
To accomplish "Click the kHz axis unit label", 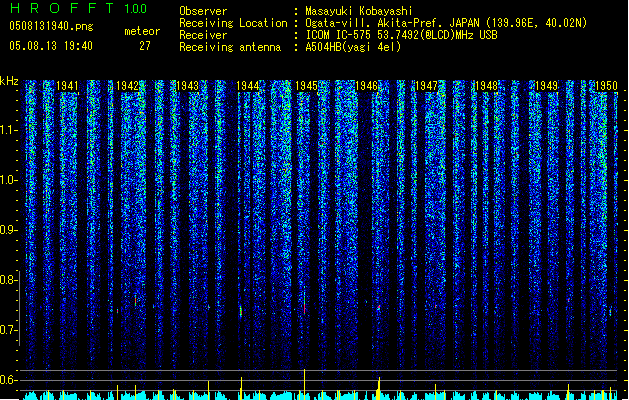I will tap(9, 81).
